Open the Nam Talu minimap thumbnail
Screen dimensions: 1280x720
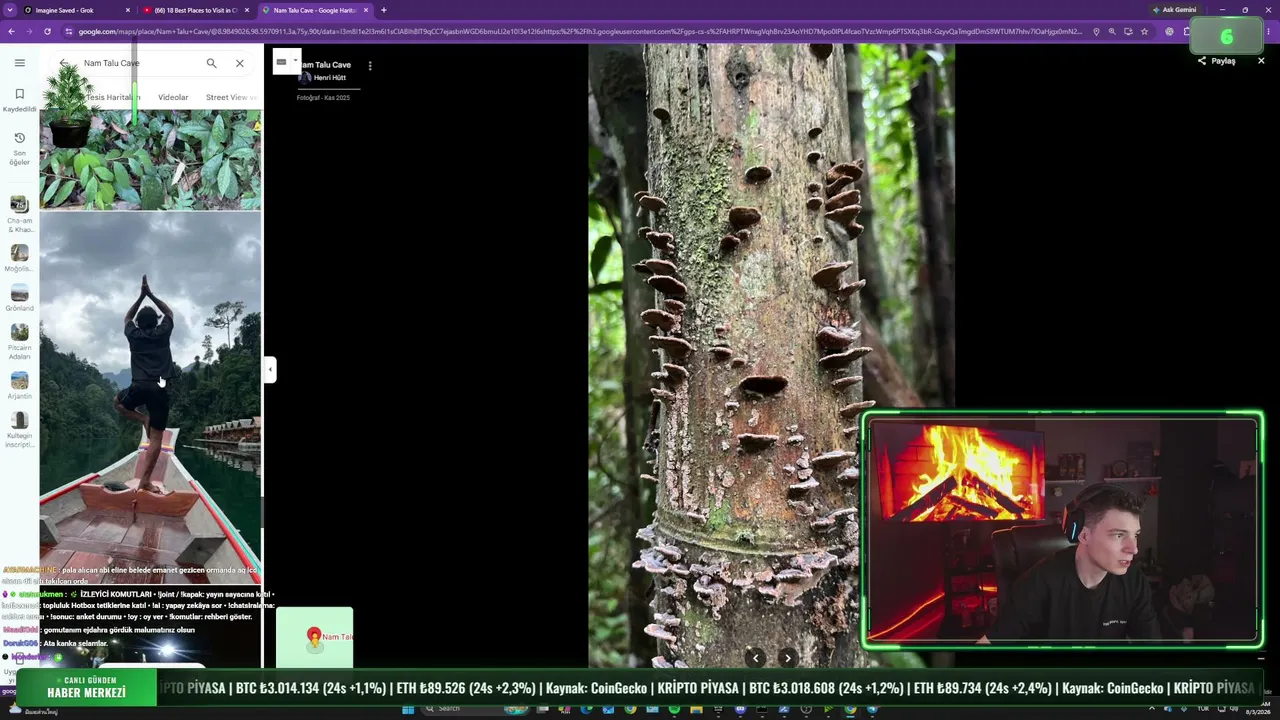314,637
